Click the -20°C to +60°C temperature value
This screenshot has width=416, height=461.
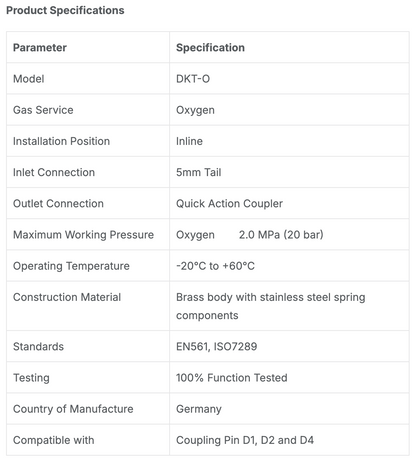215,266
